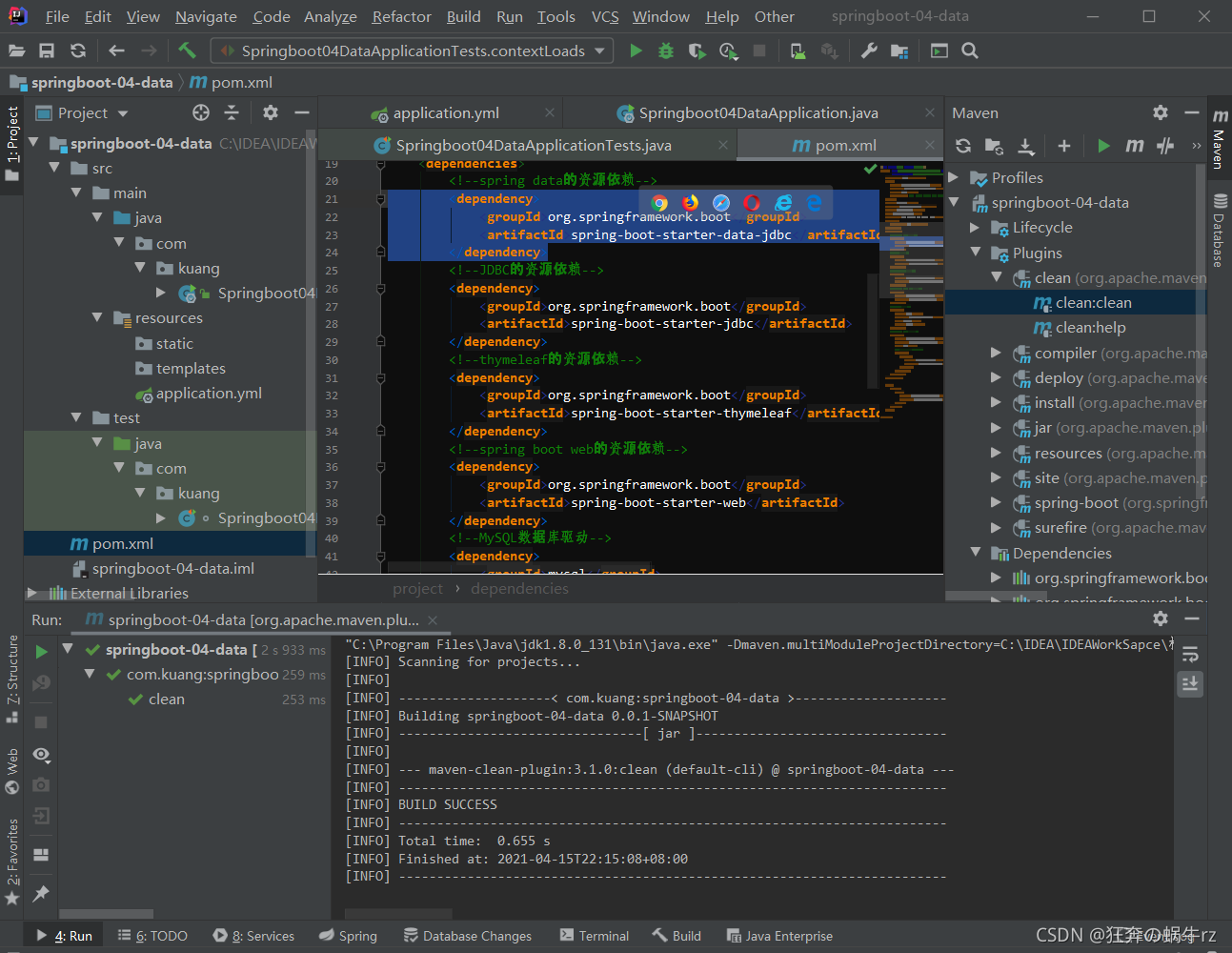Select springboot-04-data.iml file
1232x953 pixels.
(173, 568)
